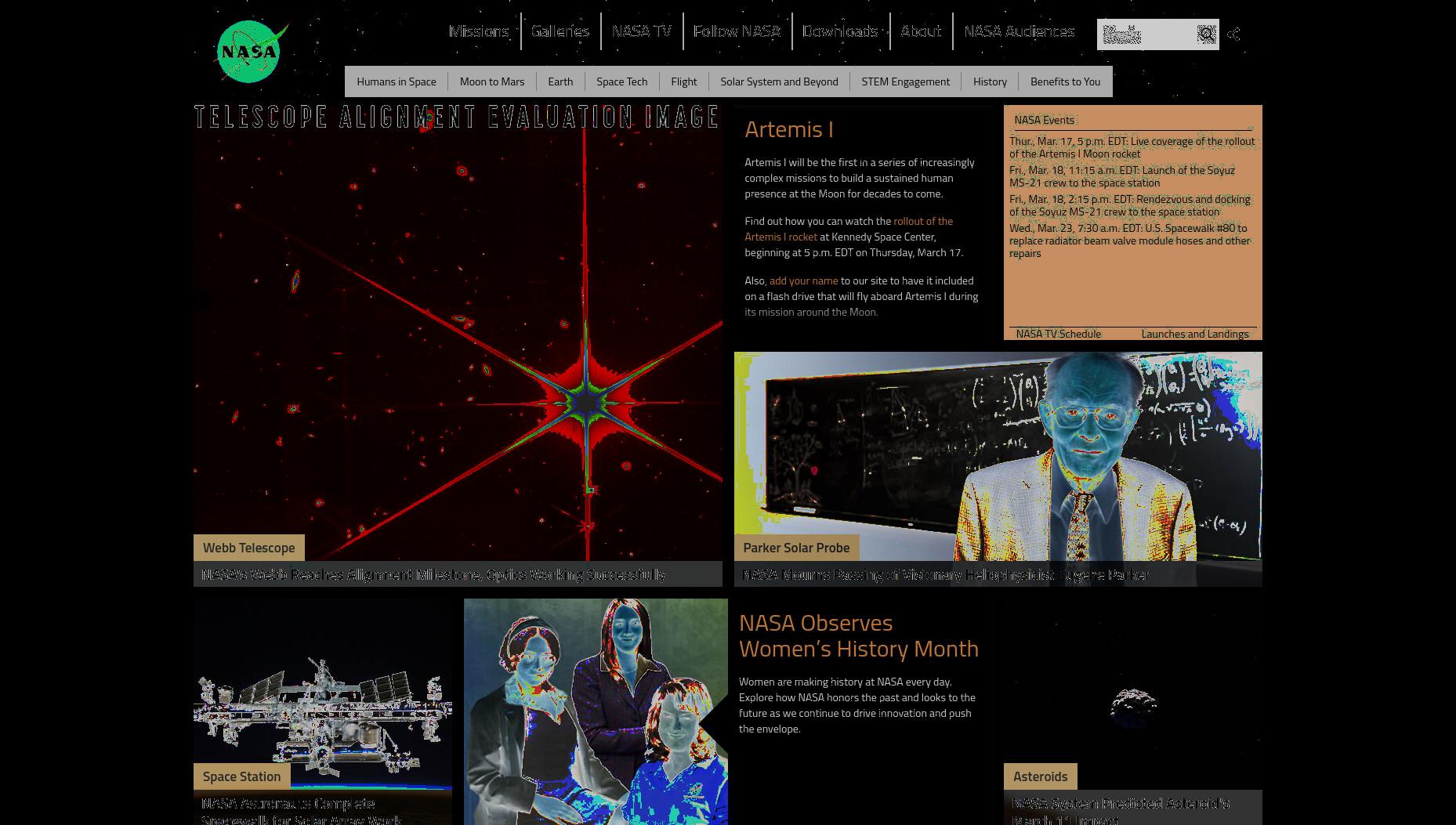This screenshot has height=825, width=1456.
Task: Open the Eugene Parker chalkboard photo
Action: [x=998, y=456]
